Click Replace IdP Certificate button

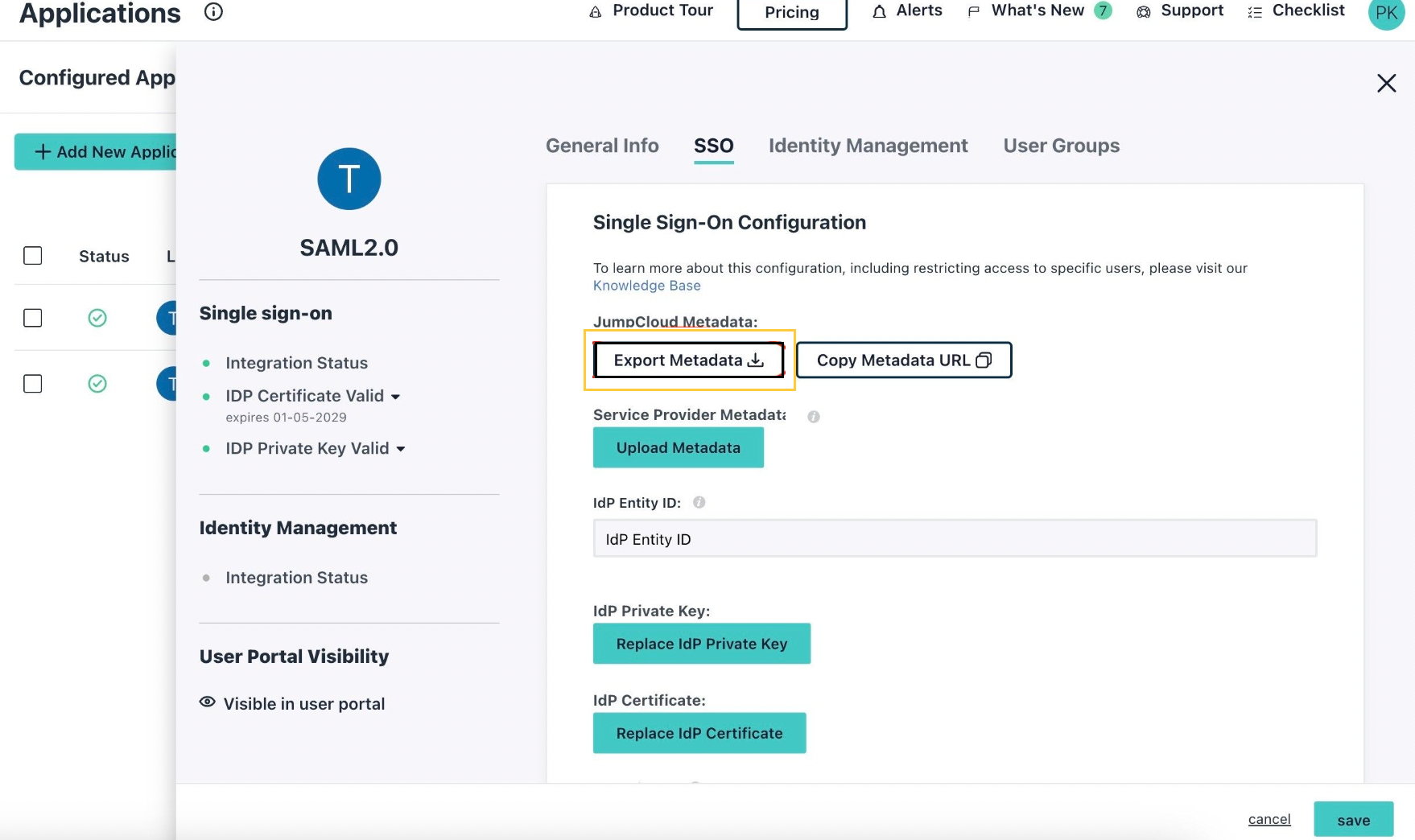(699, 733)
